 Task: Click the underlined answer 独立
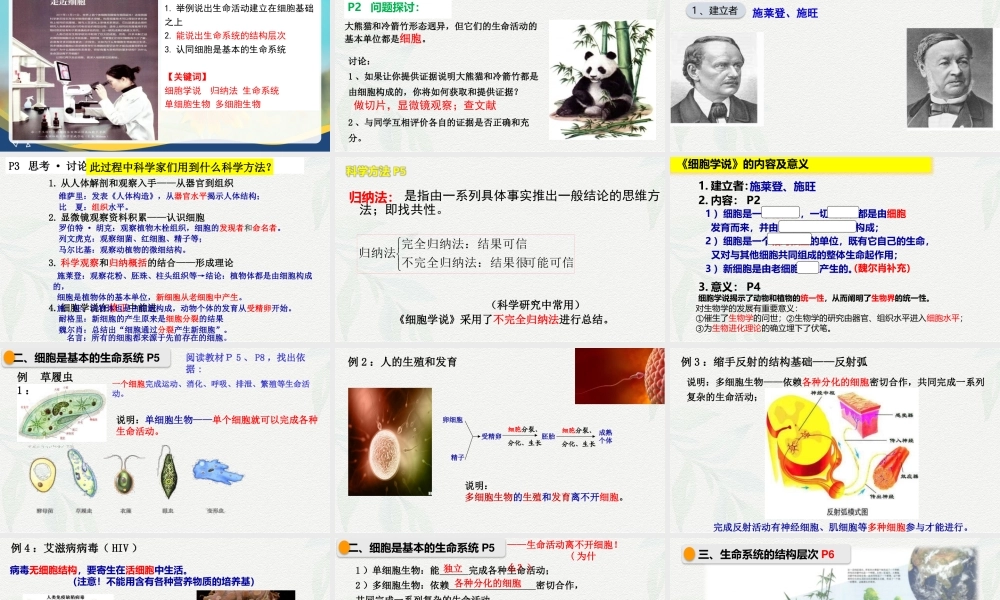coord(452,569)
